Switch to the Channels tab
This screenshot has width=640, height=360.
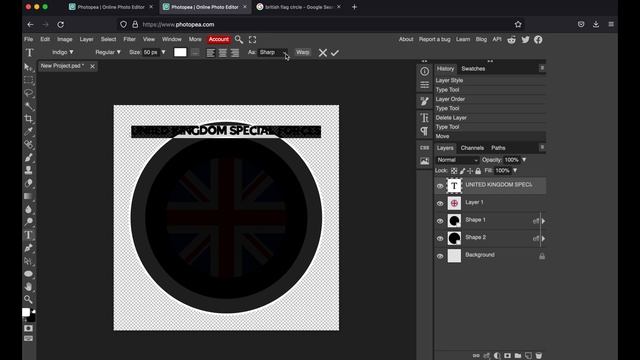tap(472, 148)
